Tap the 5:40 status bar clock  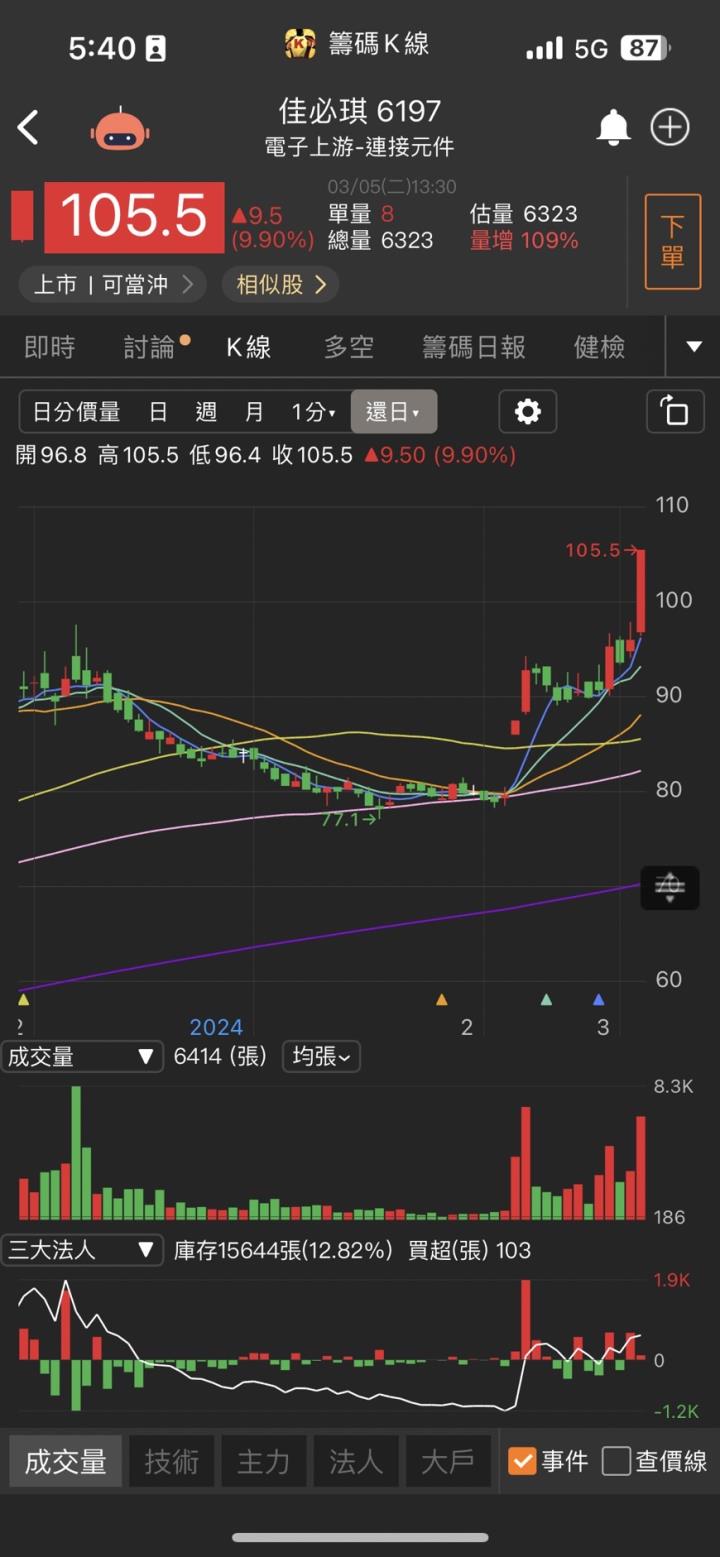(x=101, y=48)
